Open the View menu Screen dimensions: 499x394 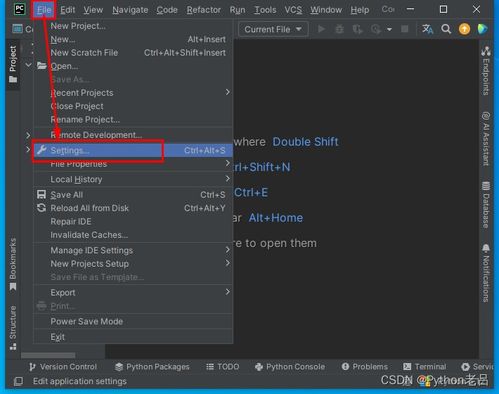[93, 10]
